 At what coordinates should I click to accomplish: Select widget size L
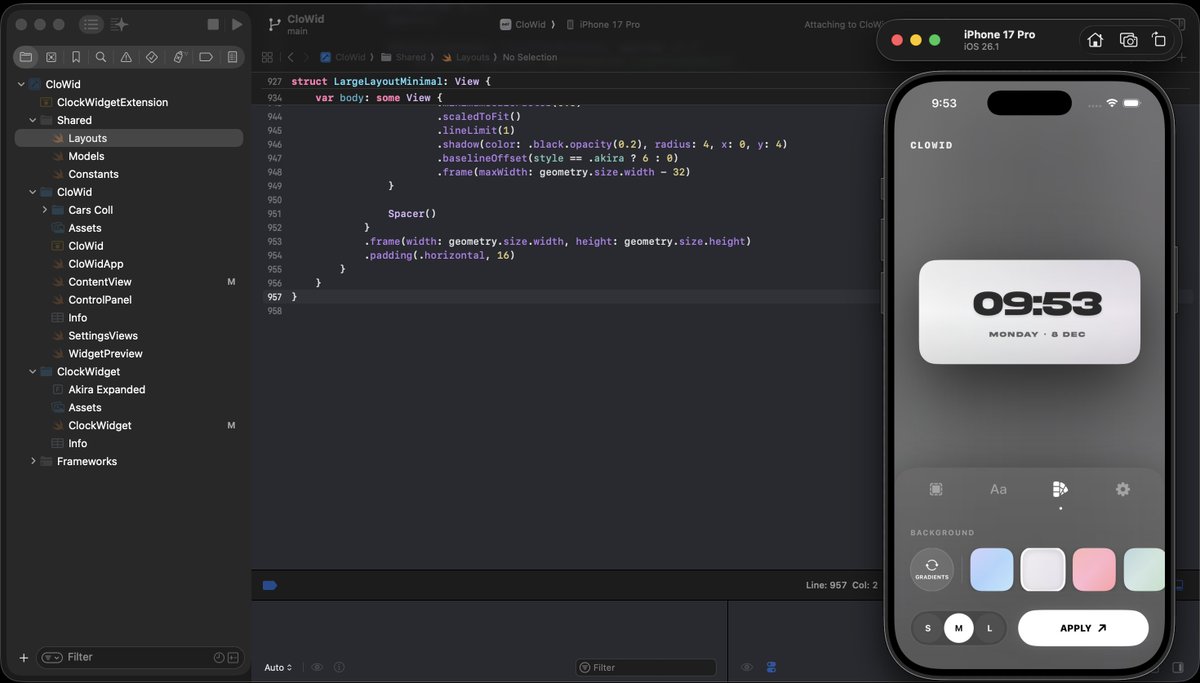coord(990,628)
